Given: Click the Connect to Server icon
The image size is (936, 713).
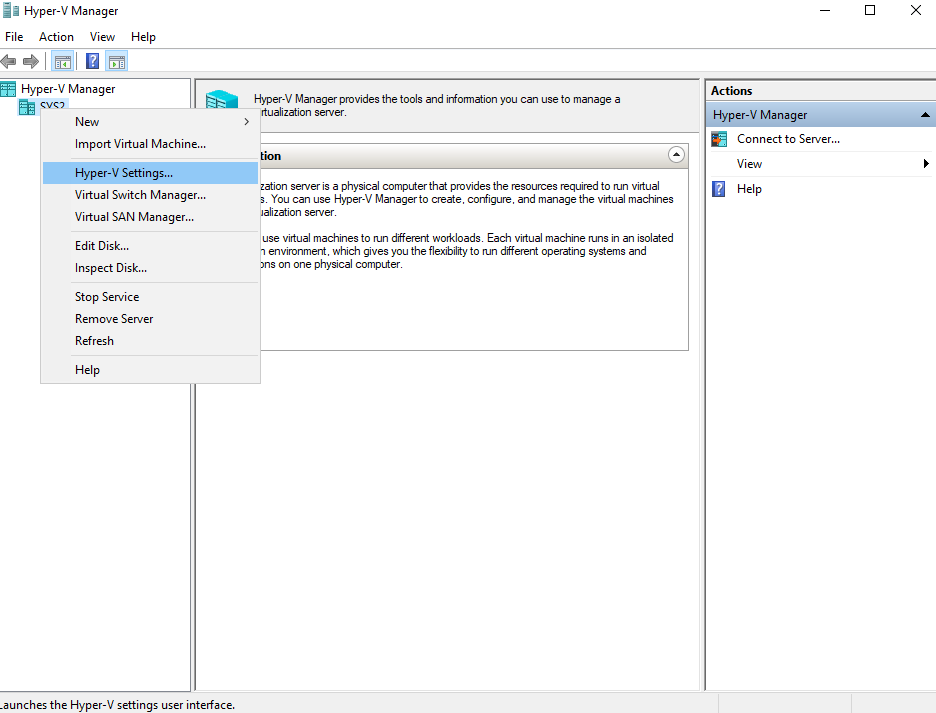Looking at the screenshot, I should point(719,139).
